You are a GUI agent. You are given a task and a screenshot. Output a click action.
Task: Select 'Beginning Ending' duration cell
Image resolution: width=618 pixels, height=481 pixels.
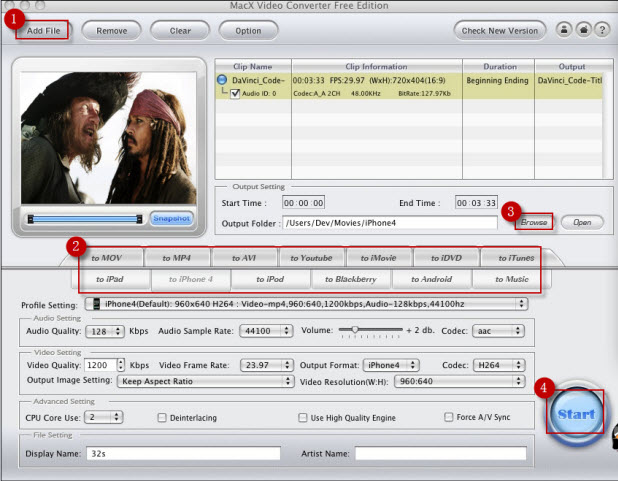497,80
